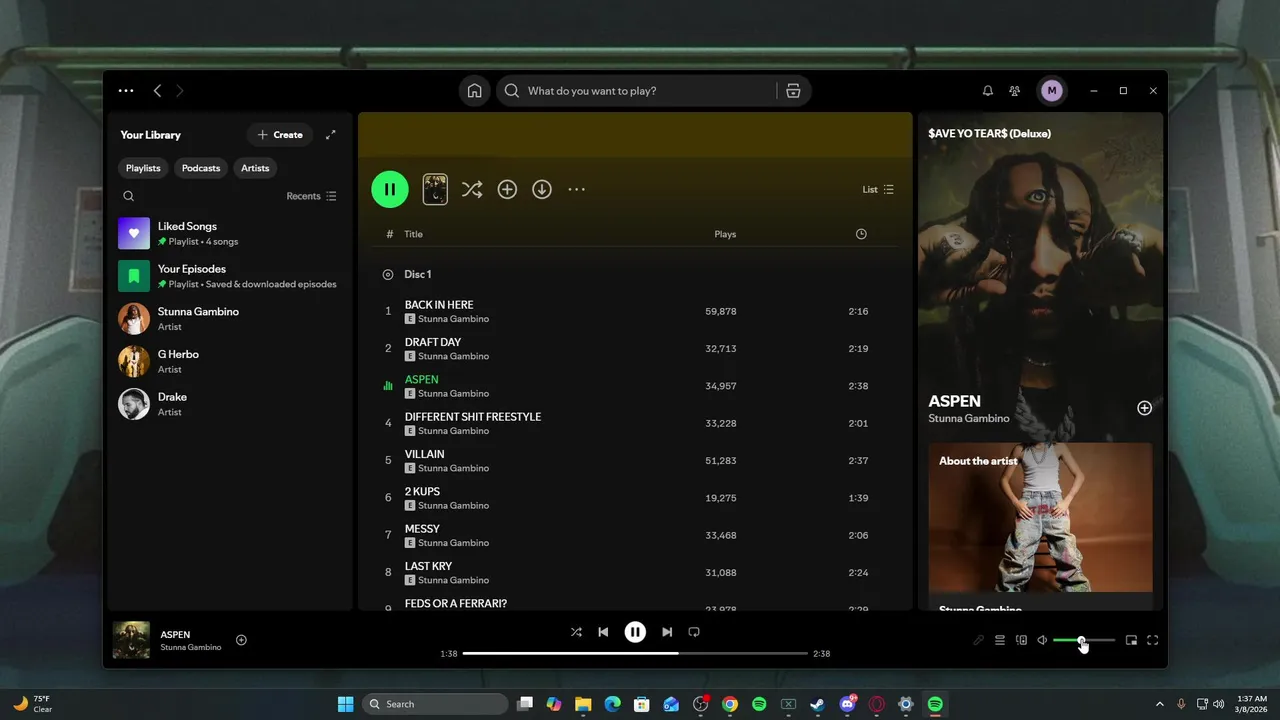1280x720 pixels.
Task: Search within Your Library
Action: [x=128, y=196]
